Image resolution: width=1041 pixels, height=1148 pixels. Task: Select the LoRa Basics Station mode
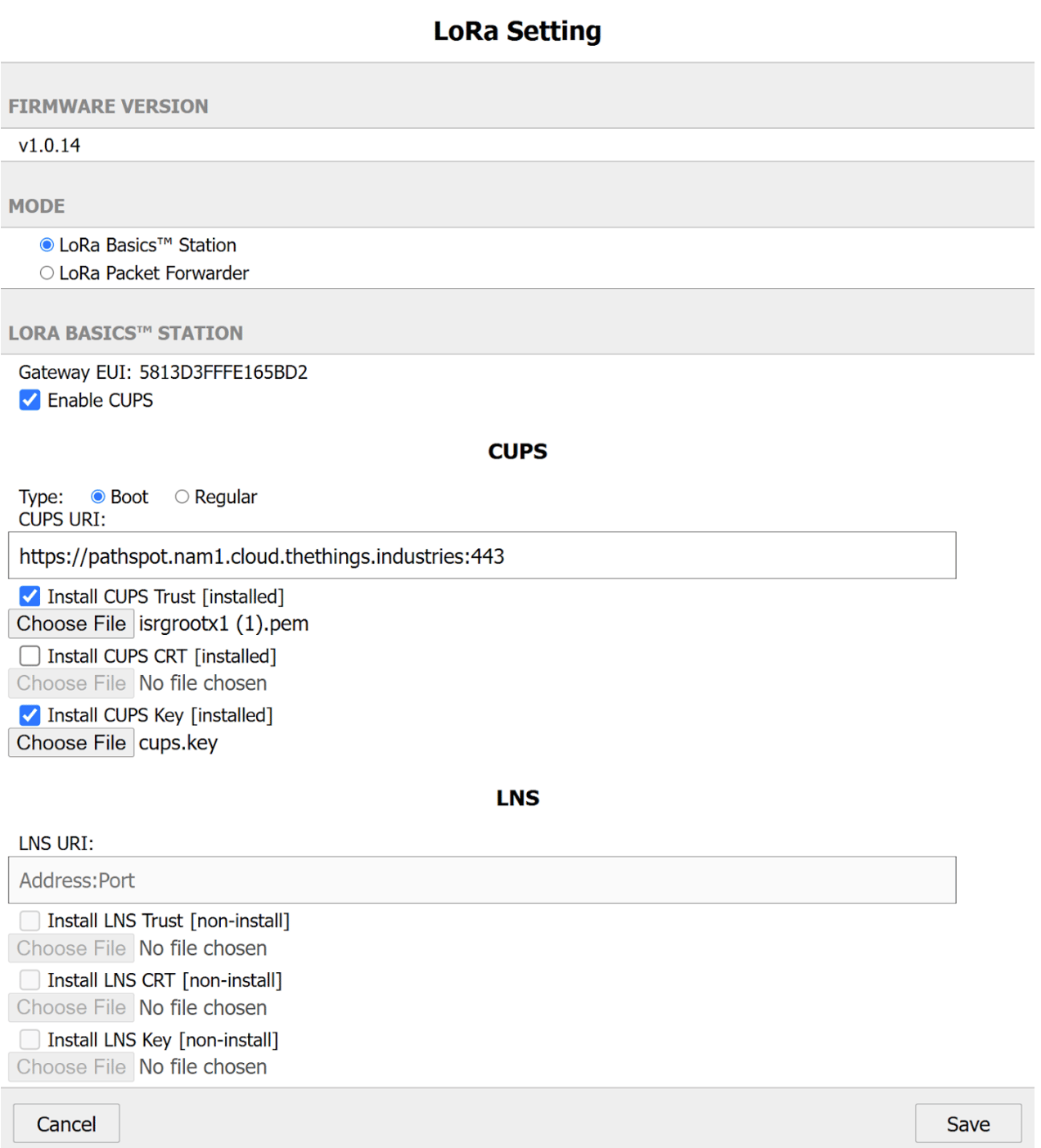(x=46, y=245)
